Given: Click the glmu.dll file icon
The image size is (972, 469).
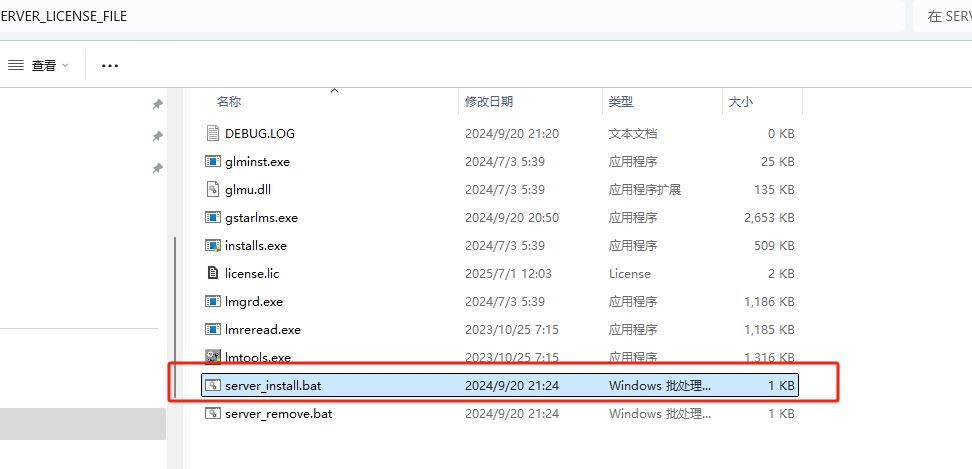Looking at the screenshot, I should click(x=213, y=190).
